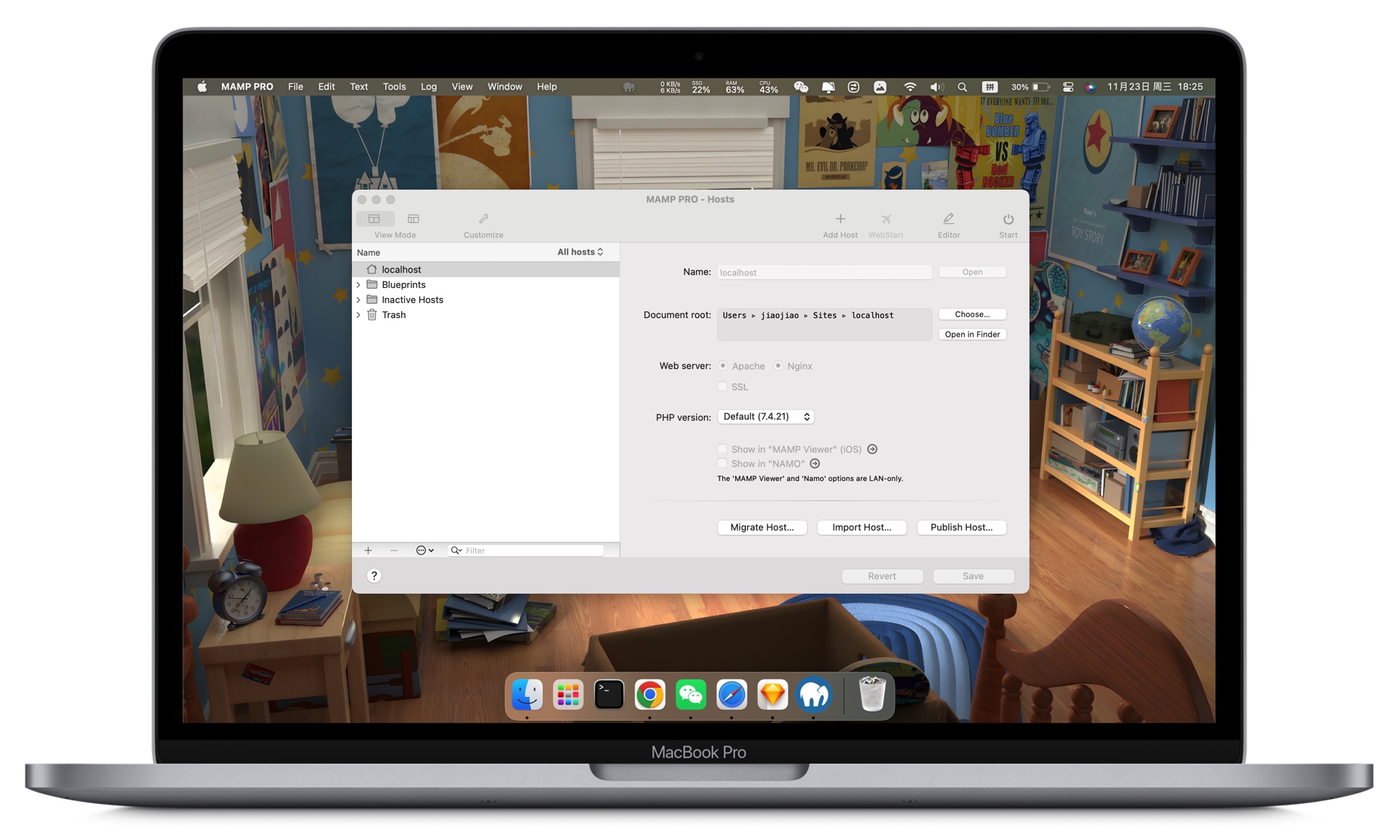Click the Name column header
This screenshot has height=840, width=1400.
pyautogui.click(x=368, y=253)
